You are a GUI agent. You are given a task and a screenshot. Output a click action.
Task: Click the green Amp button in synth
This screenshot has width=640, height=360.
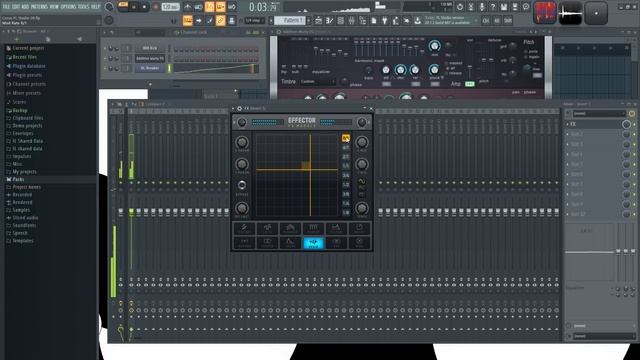[470, 84]
